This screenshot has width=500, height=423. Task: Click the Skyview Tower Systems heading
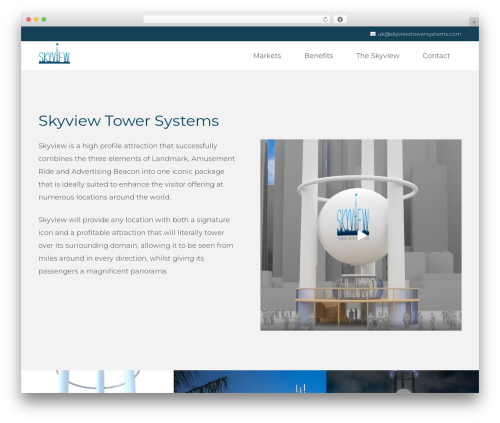pos(129,121)
